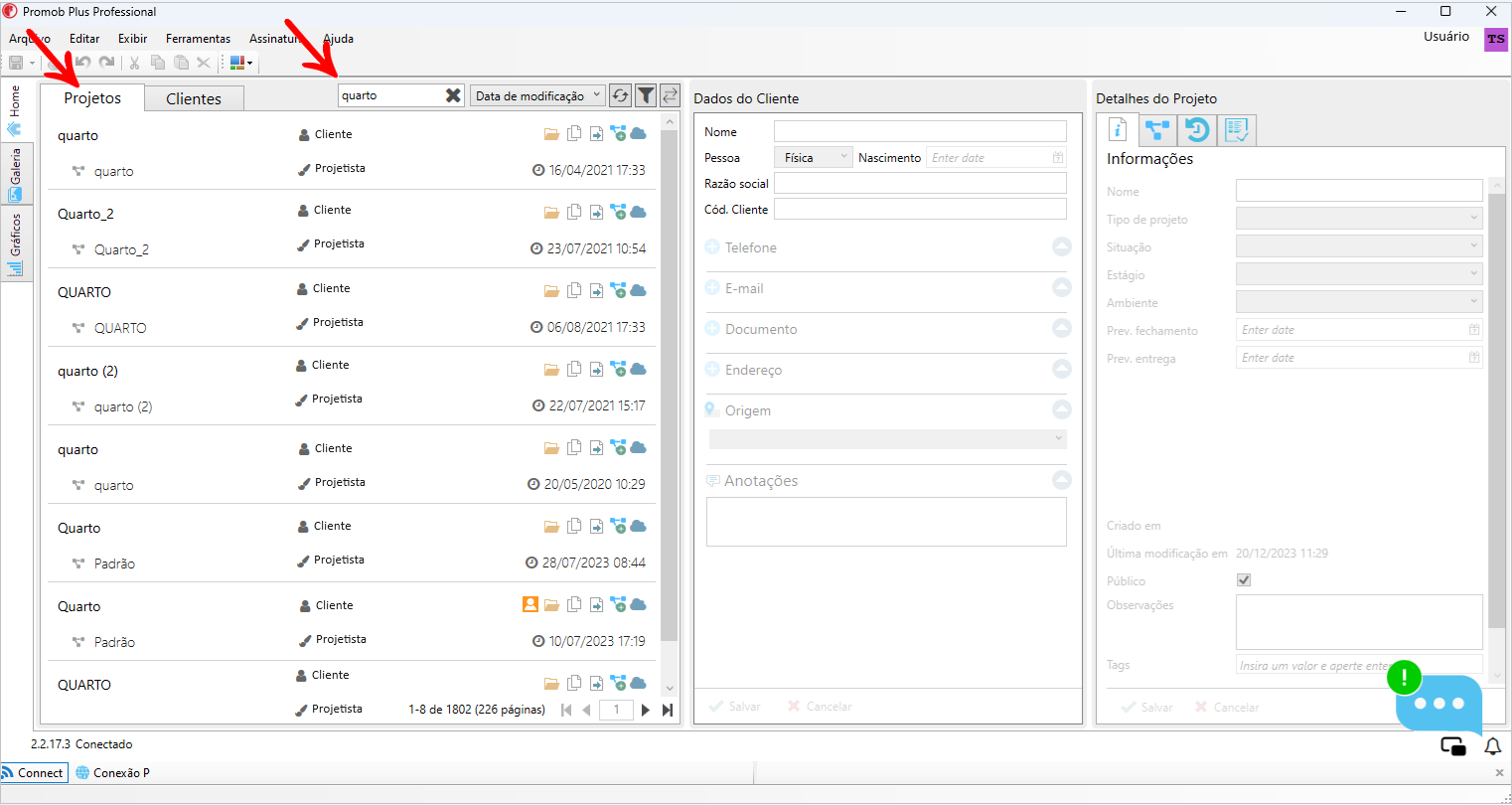Click the Nascimento date field
1512x805 pixels.
click(x=996, y=157)
